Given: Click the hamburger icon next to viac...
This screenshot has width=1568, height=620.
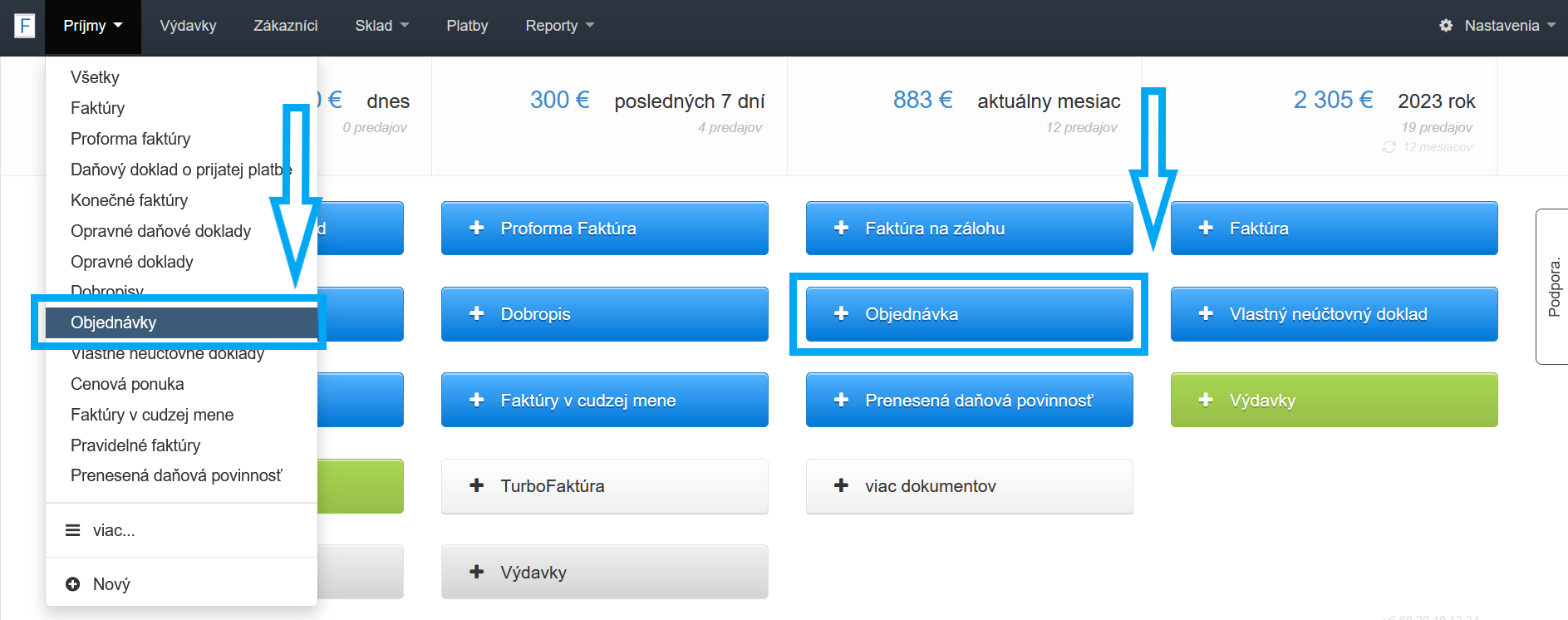Looking at the screenshot, I should point(73,530).
